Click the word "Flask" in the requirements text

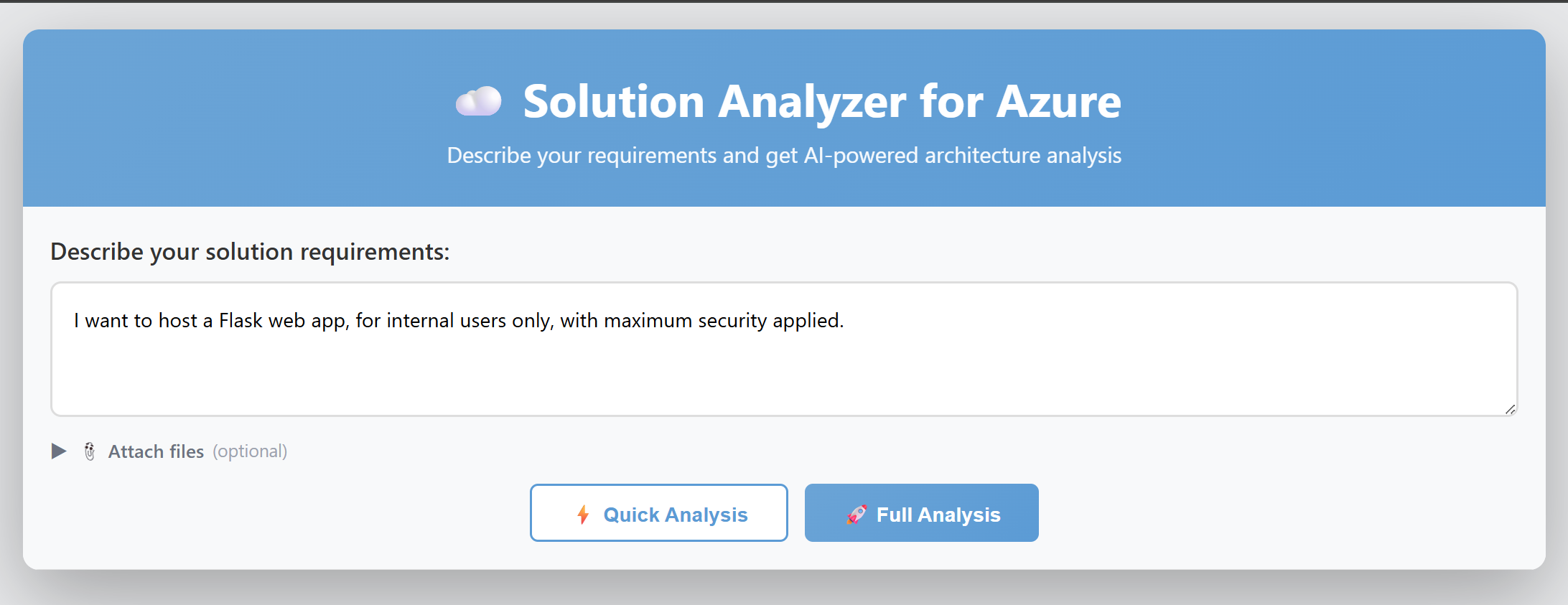pos(241,321)
